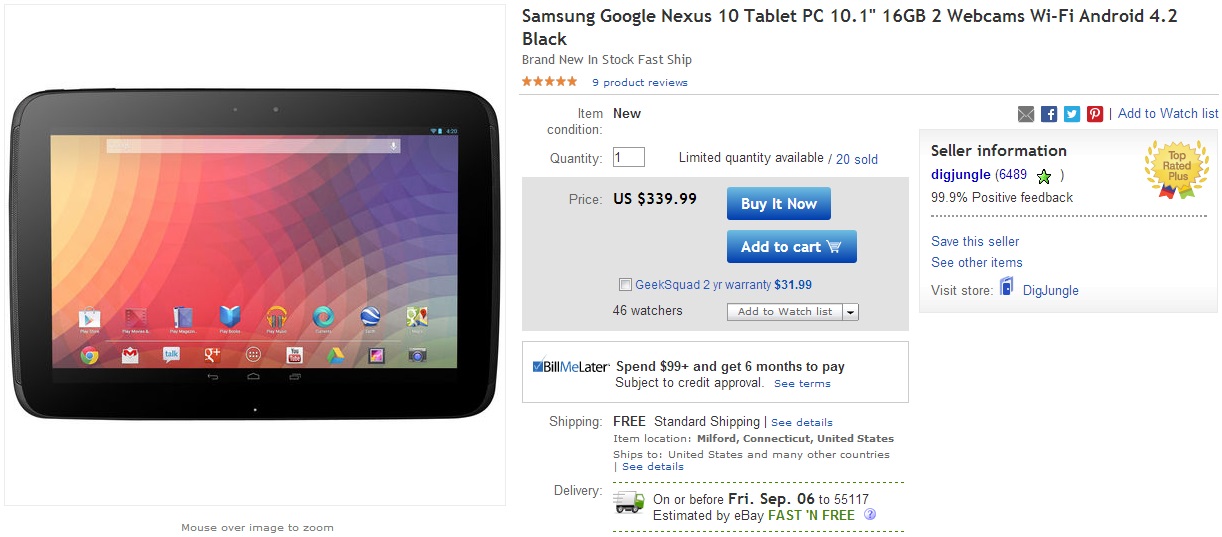
Task: Click the five-star product rating
Action: [549, 82]
